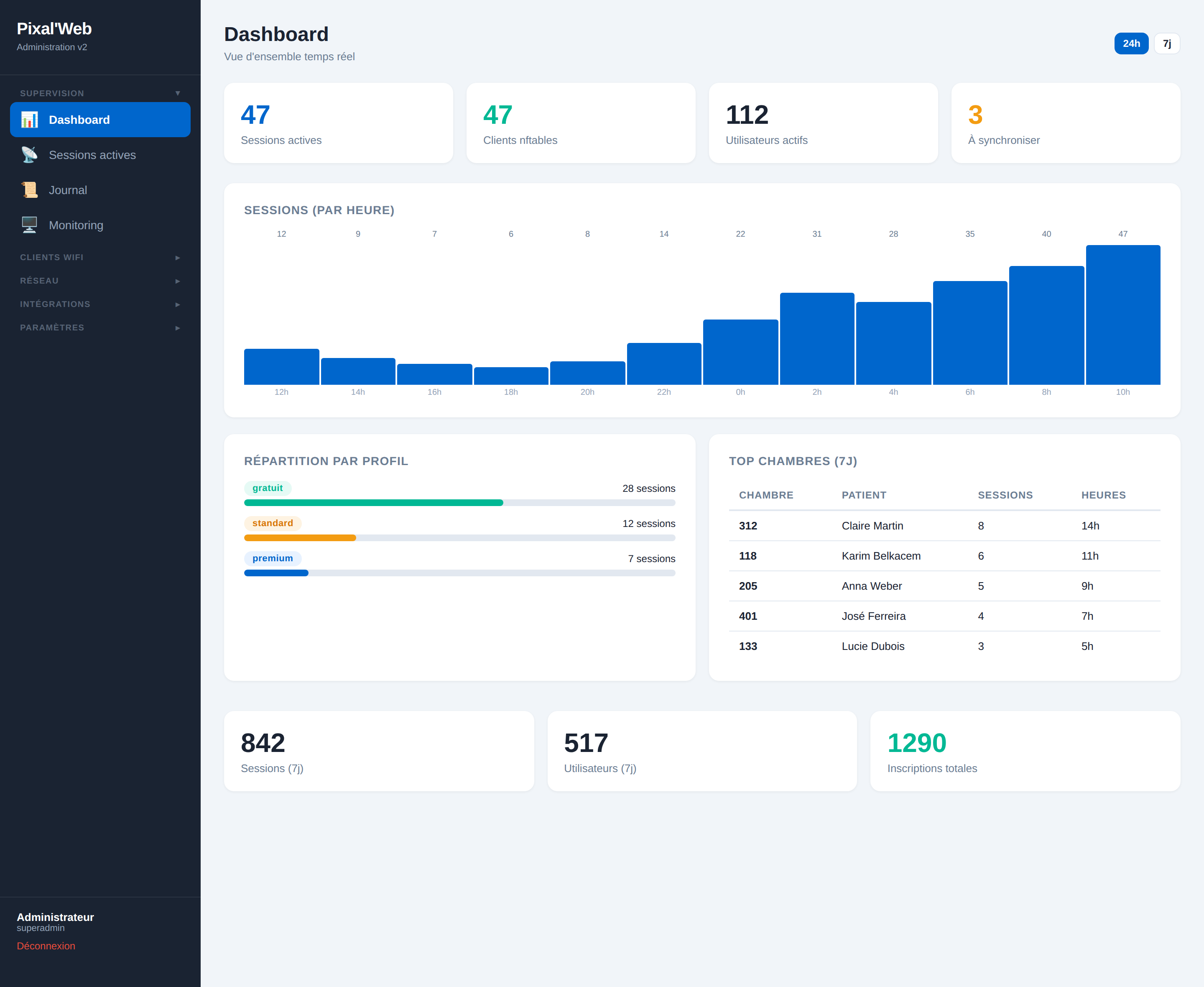Screen dimensions: 1204x987
Task: Click the Dashboard bar chart icon
Action: coord(30,119)
